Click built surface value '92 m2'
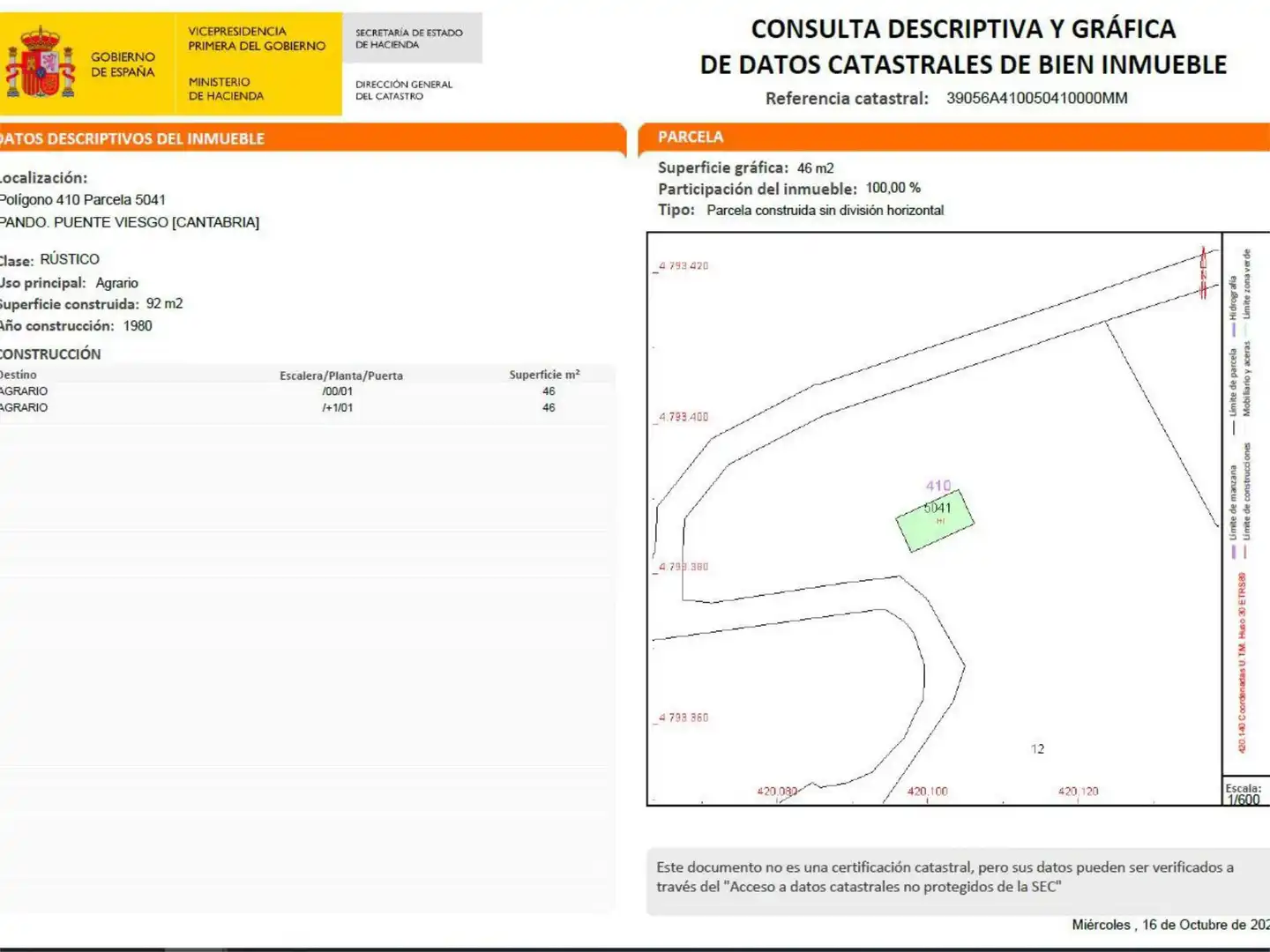The height and width of the screenshot is (952, 1270). coord(164,303)
